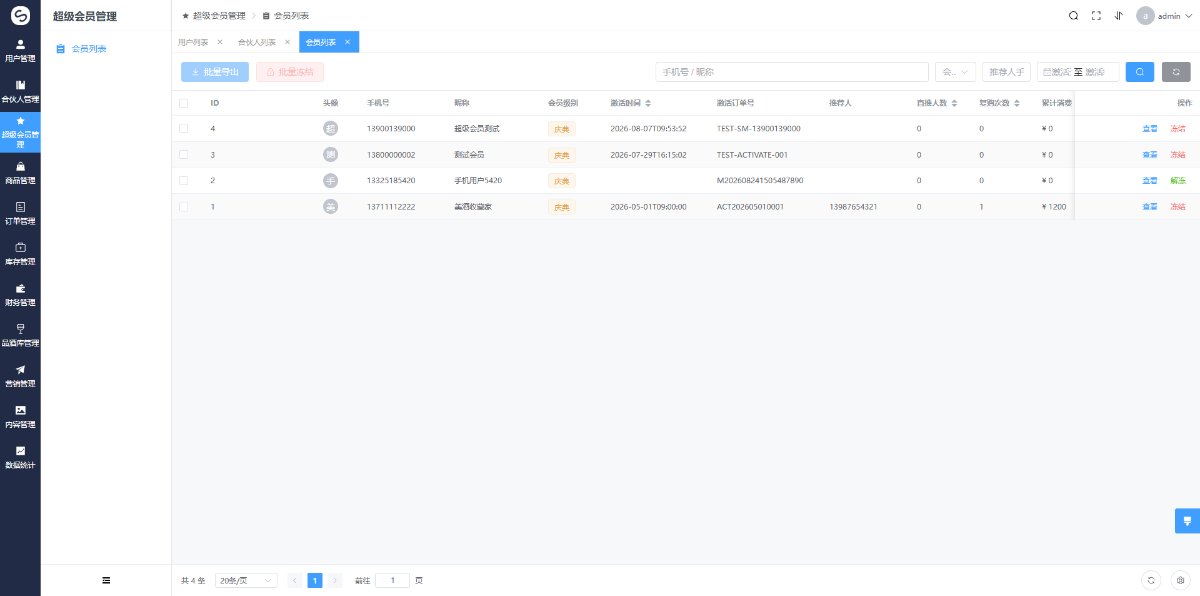Collapse the submenu via hamburger icon
This screenshot has width=1200, height=596.
tap(106, 580)
